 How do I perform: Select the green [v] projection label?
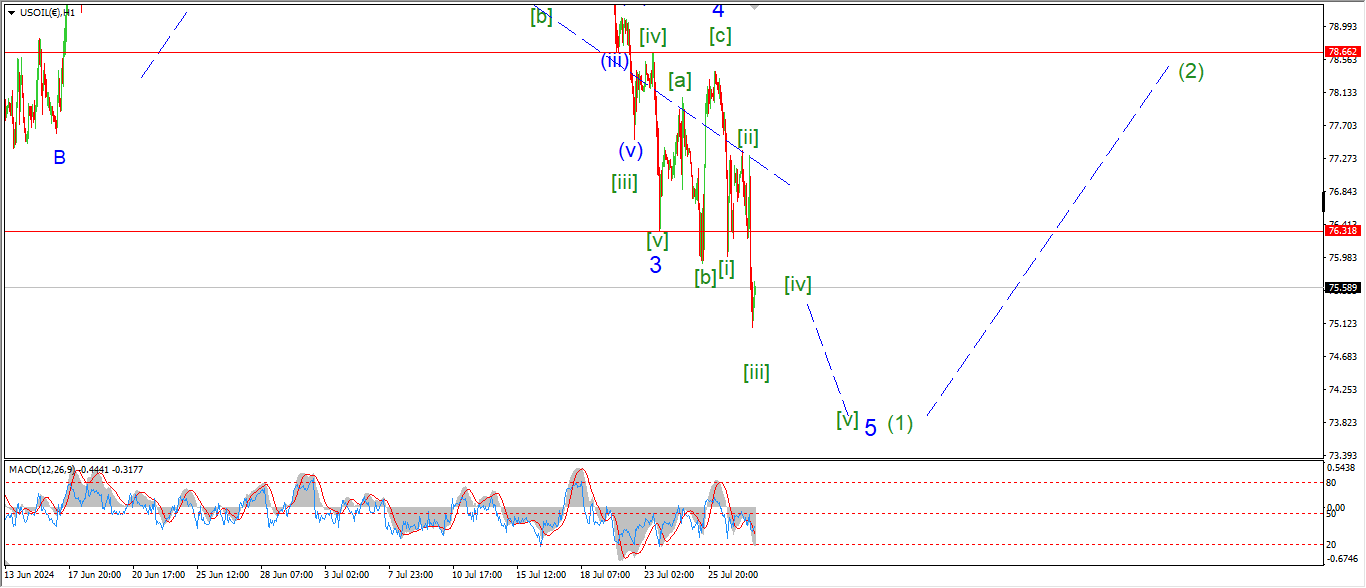coord(847,419)
